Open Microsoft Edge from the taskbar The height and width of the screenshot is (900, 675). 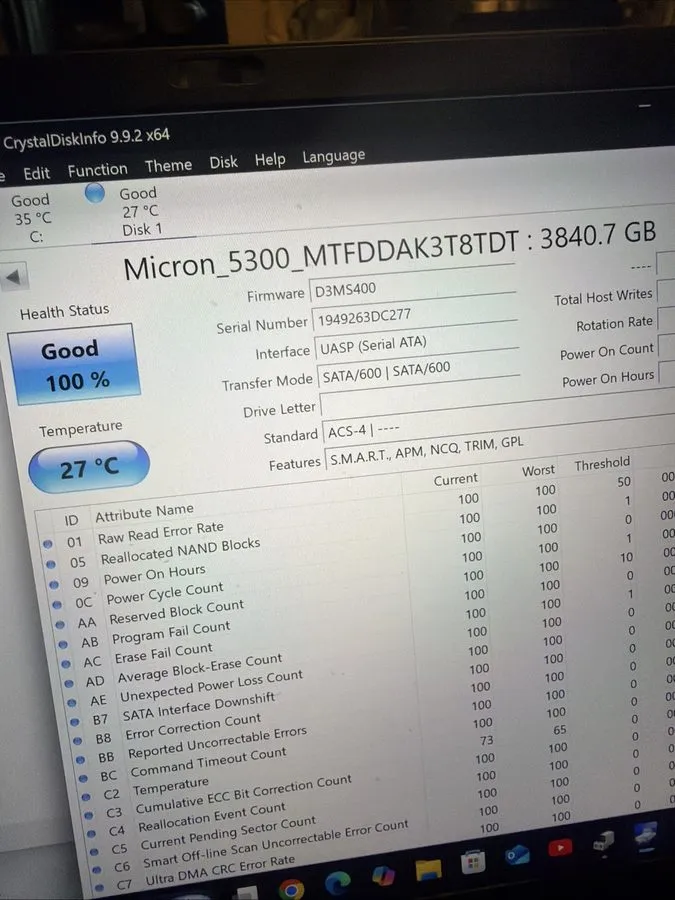tap(338, 882)
